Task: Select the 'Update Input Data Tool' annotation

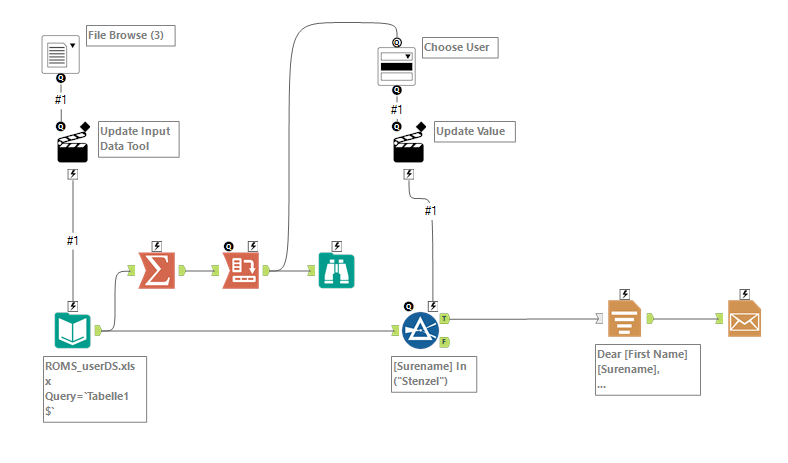Action: [139, 139]
